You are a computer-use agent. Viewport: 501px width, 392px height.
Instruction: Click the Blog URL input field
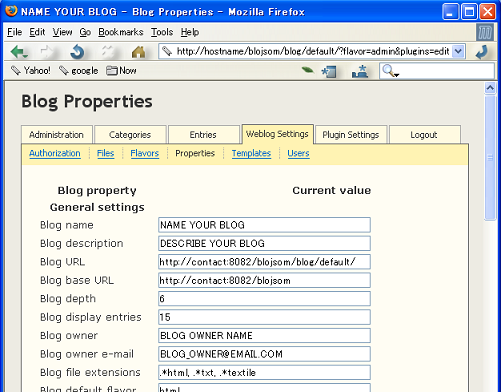click(264, 262)
